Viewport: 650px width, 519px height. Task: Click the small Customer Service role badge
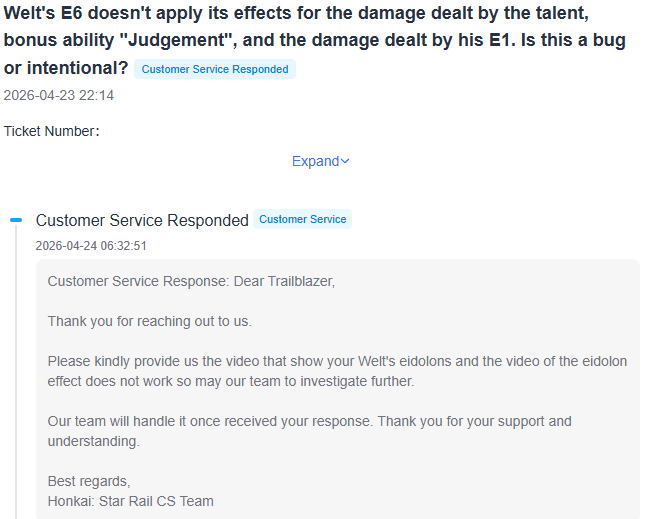302,220
